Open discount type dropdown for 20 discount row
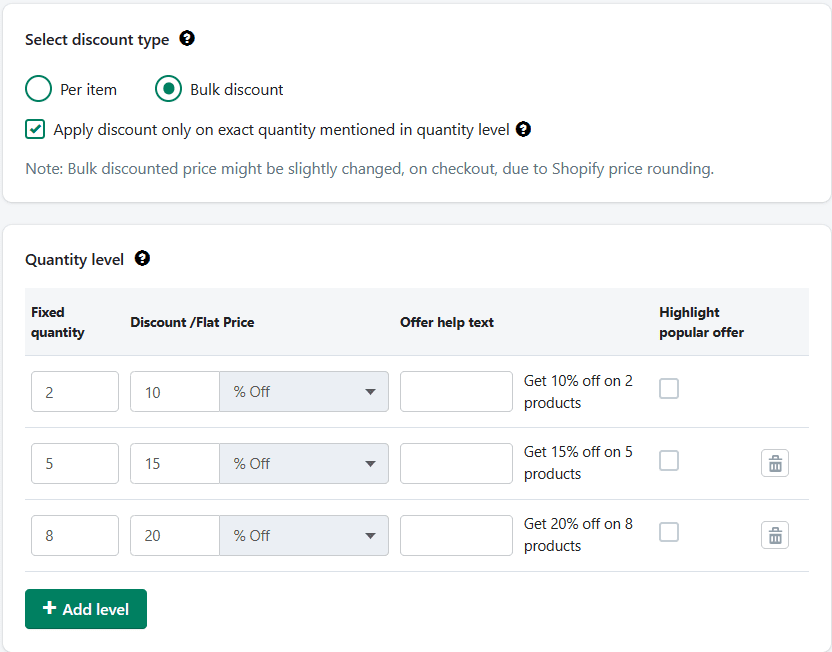This screenshot has height=652, width=832. click(304, 536)
